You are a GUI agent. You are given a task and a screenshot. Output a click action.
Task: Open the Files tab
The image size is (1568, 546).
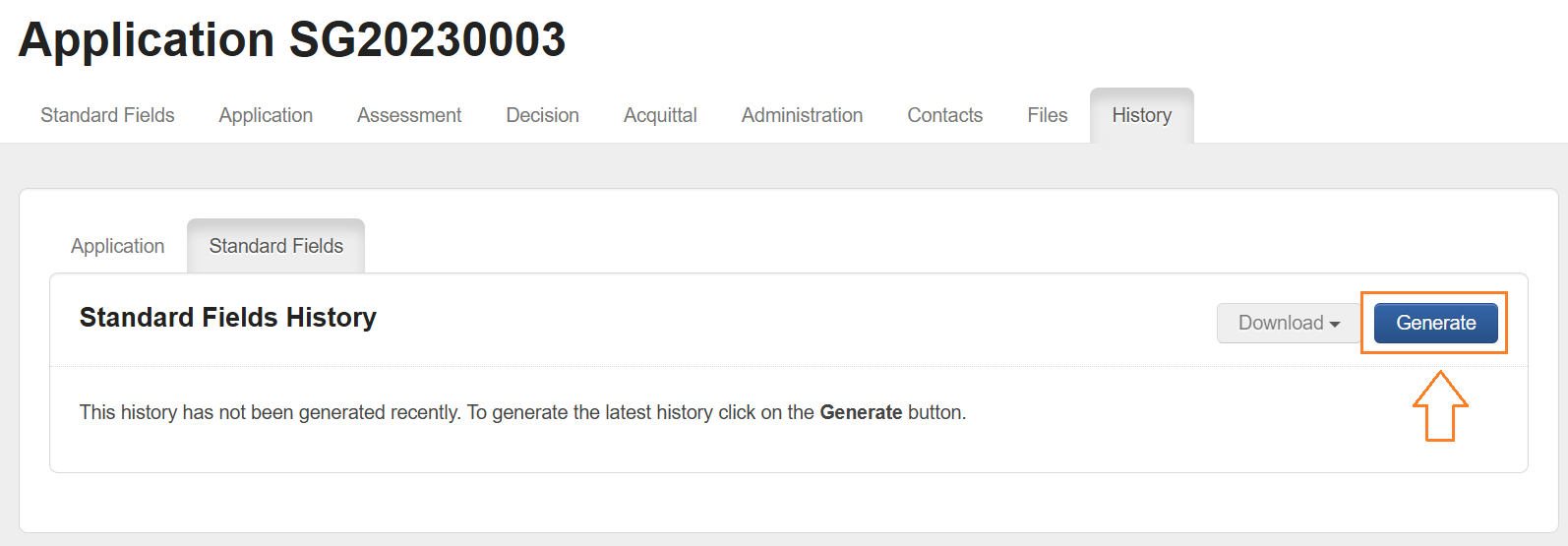click(x=1047, y=115)
